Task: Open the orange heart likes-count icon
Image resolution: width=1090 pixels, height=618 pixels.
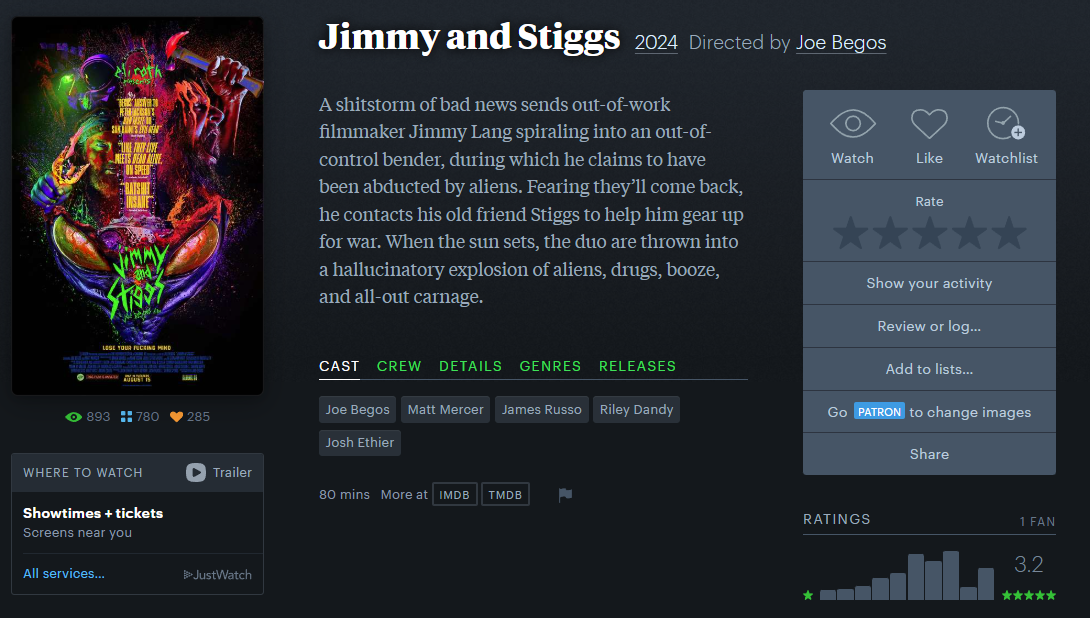Action: pyautogui.click(x=177, y=417)
